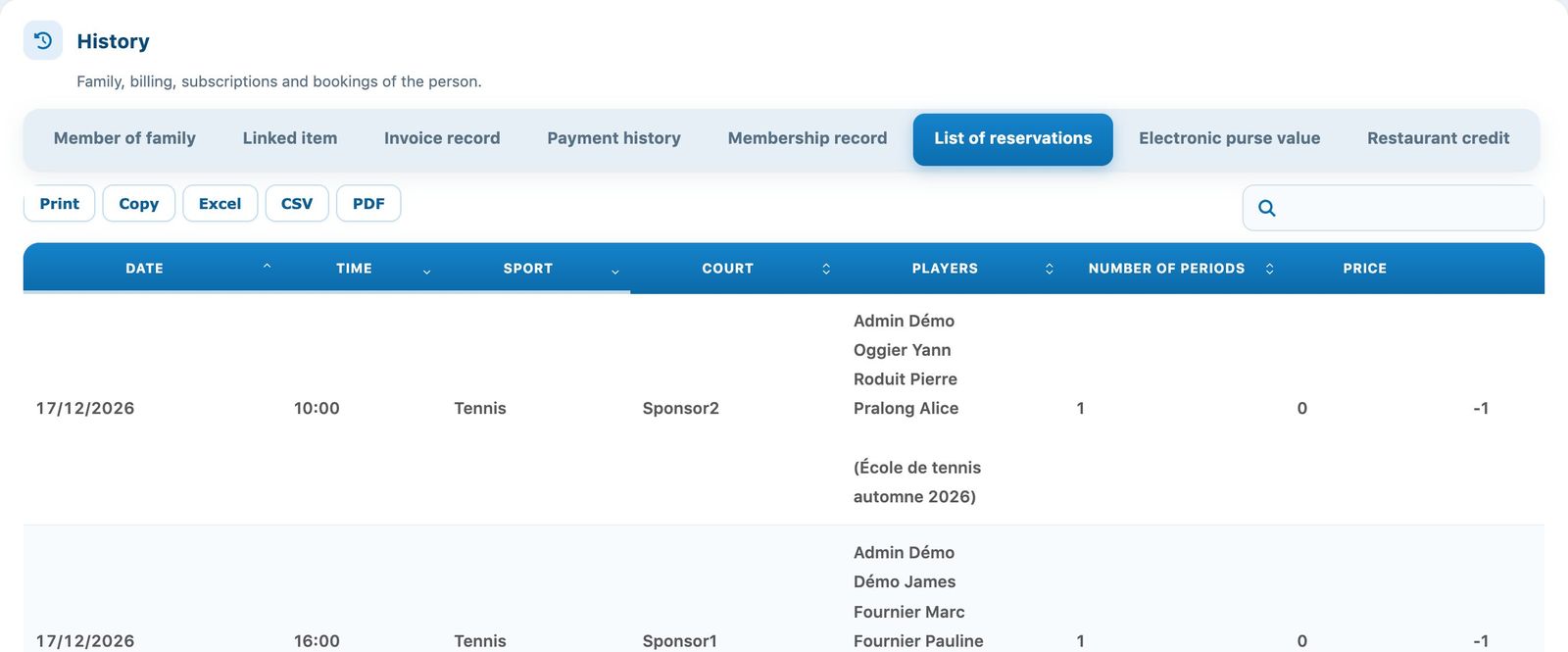Open the Invoice record tab
This screenshot has width=1568, height=652.
[442, 138]
